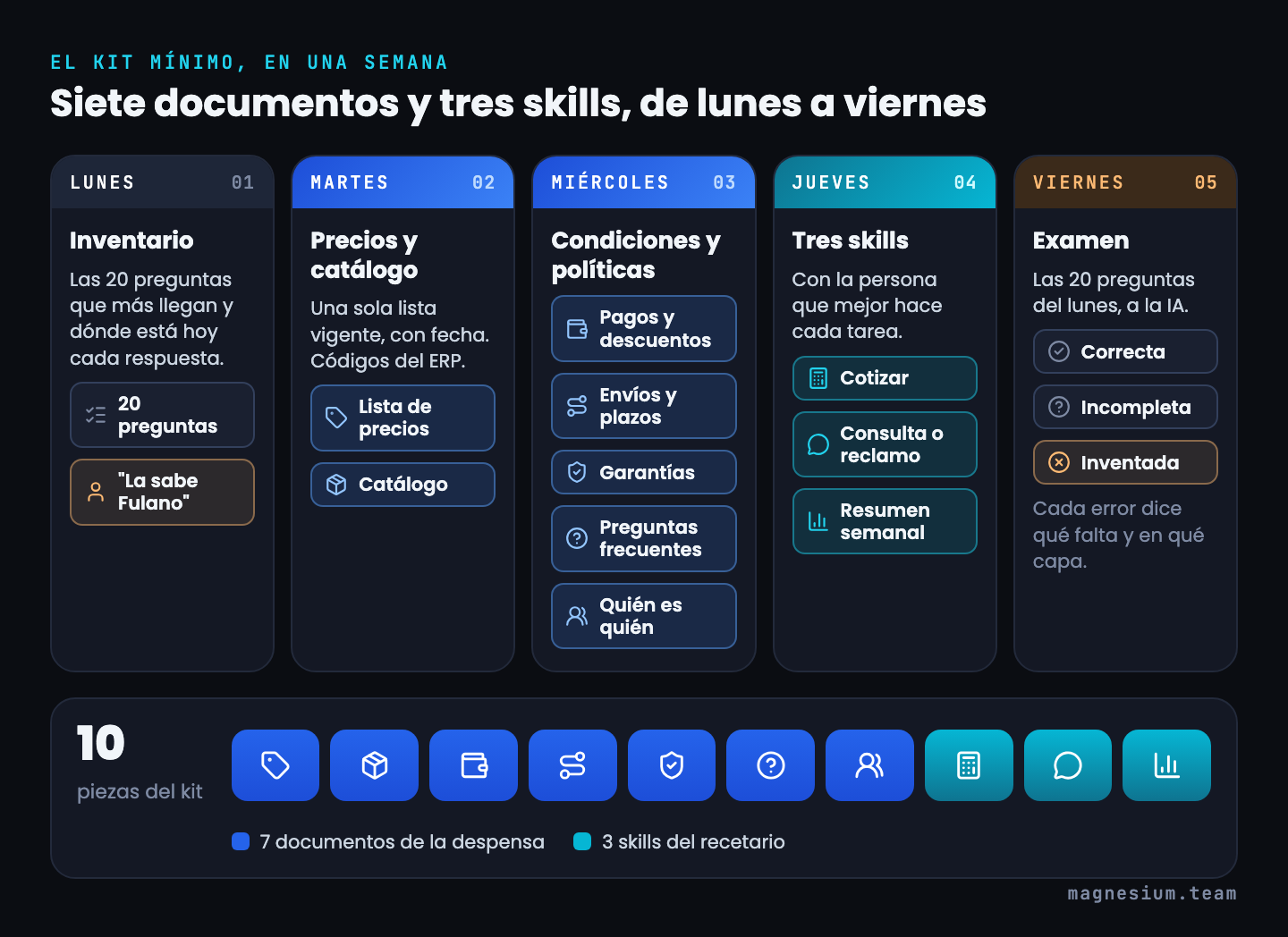Open the "Lista de precios" chip

click(x=402, y=418)
